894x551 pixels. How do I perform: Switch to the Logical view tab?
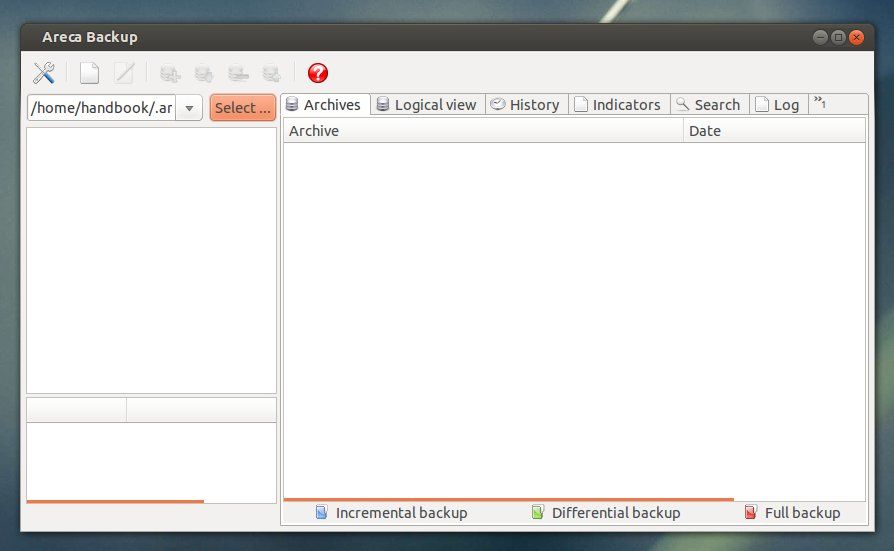coord(428,105)
